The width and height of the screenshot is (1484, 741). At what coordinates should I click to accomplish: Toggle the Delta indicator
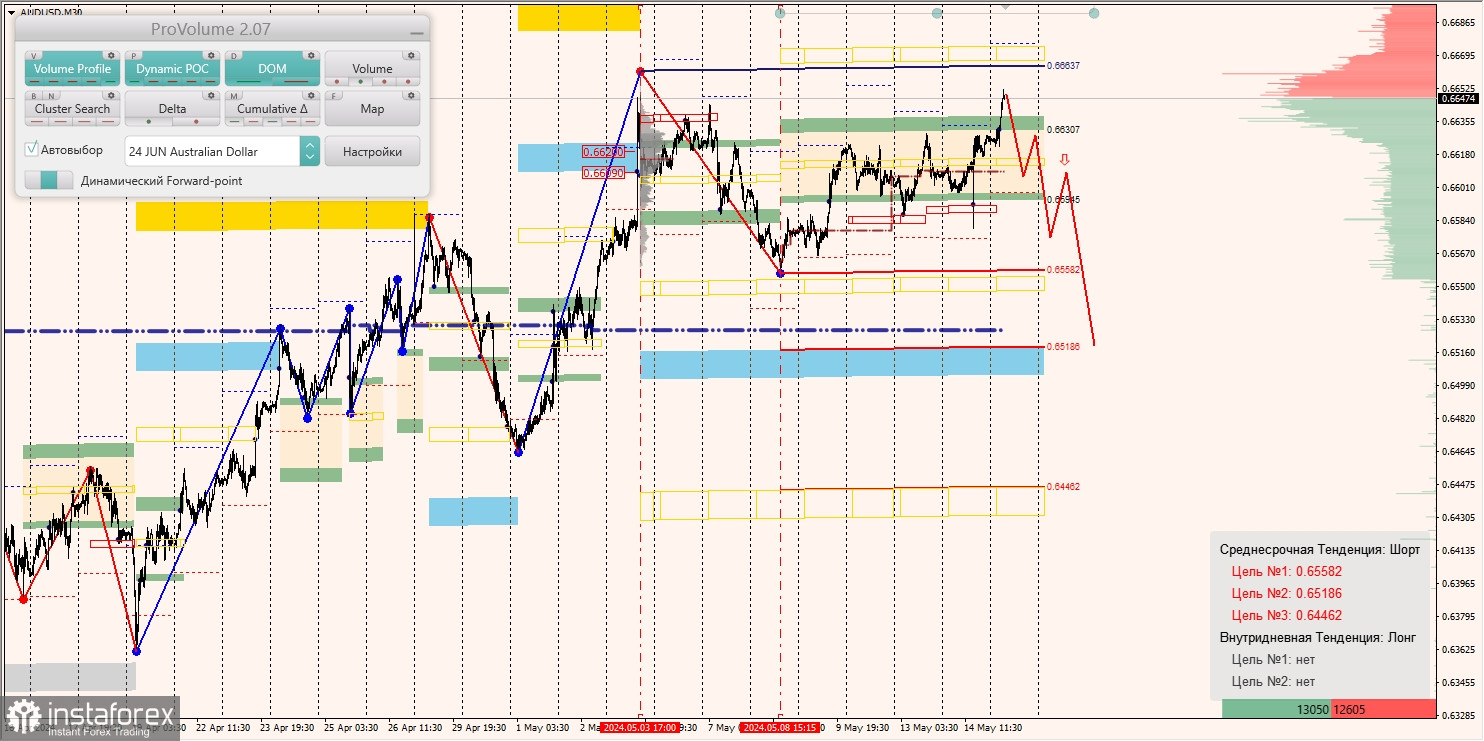[172, 108]
